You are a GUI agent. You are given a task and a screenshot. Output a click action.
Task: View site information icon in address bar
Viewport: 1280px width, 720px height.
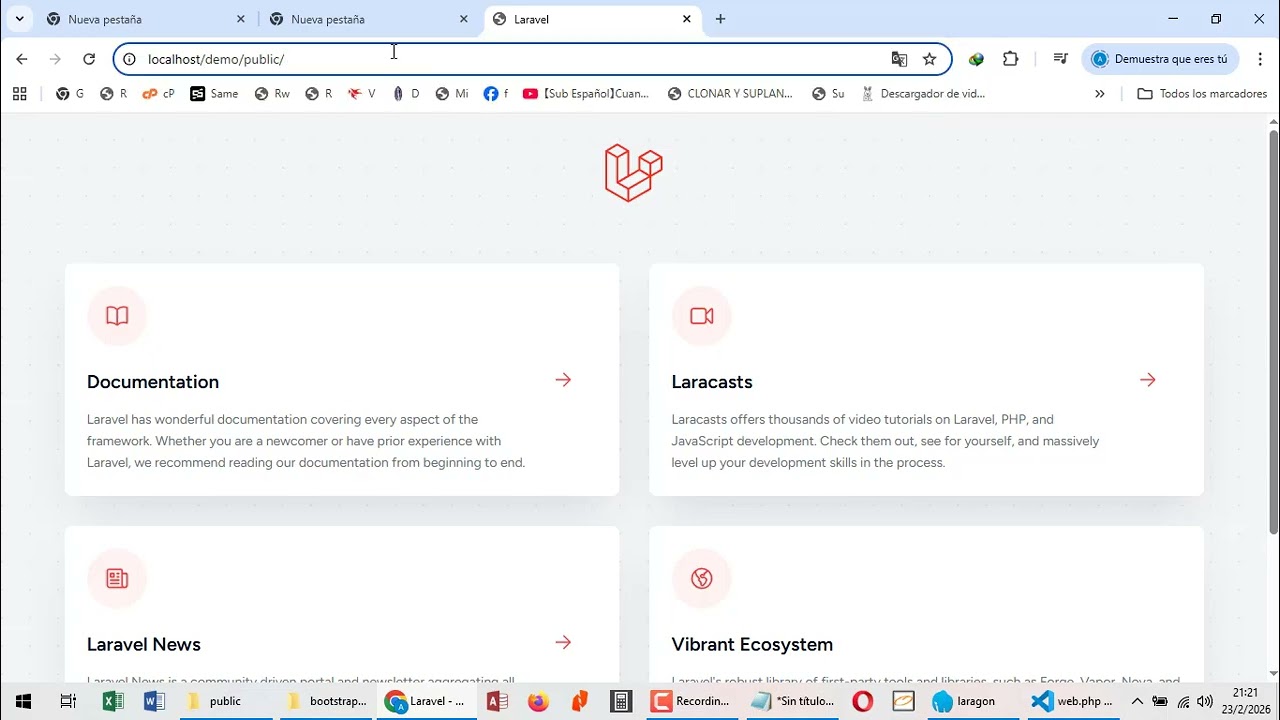point(129,59)
